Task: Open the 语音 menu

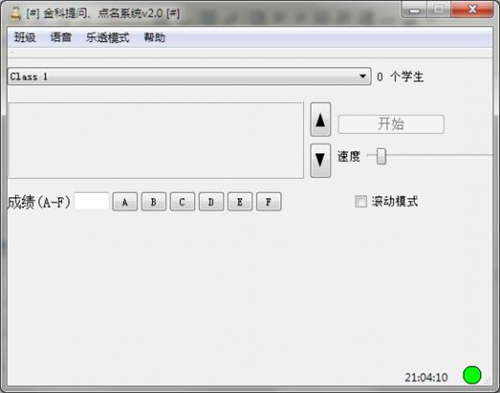Action: pos(61,37)
